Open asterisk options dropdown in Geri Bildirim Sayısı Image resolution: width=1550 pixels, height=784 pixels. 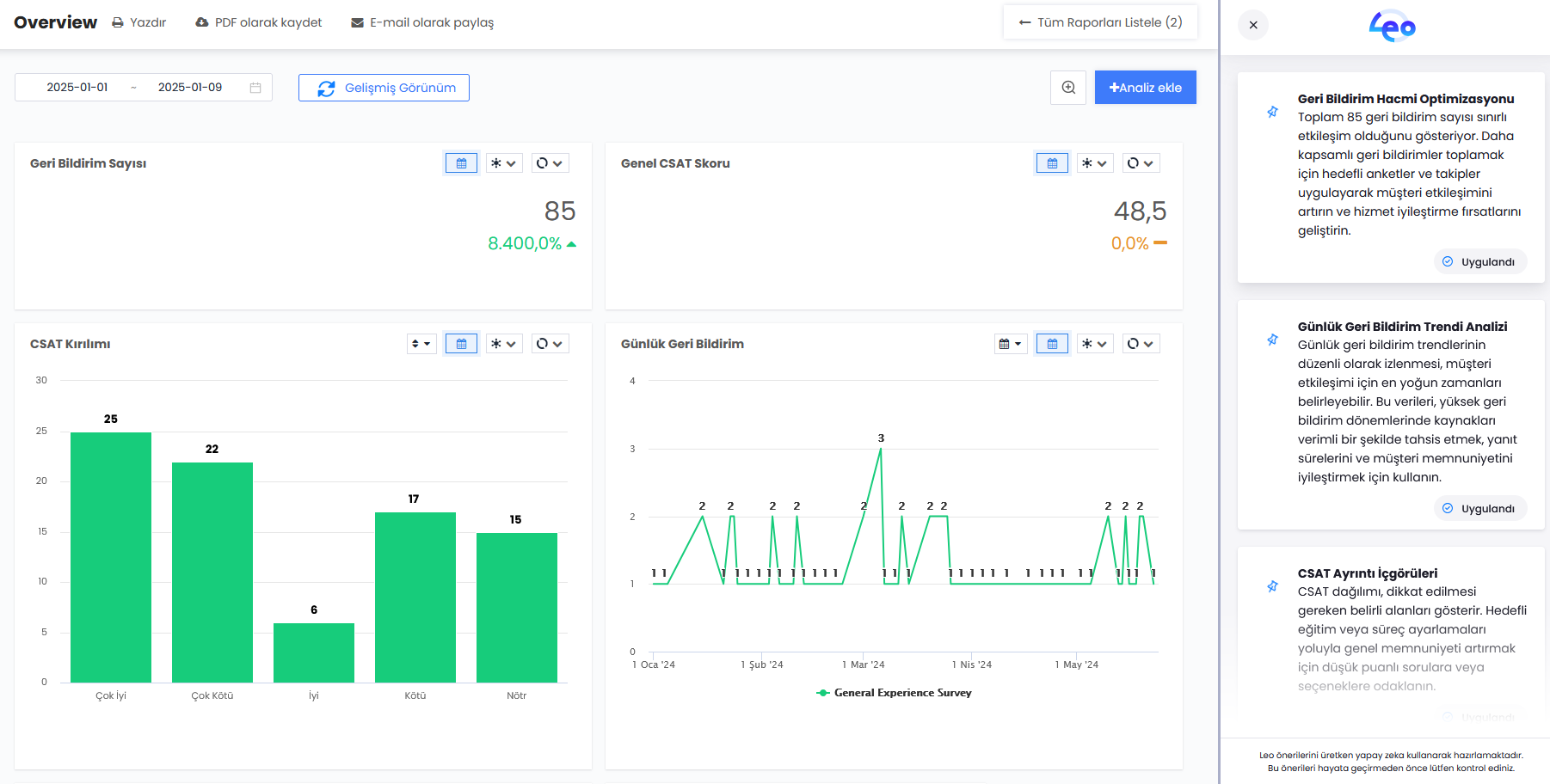click(x=504, y=163)
